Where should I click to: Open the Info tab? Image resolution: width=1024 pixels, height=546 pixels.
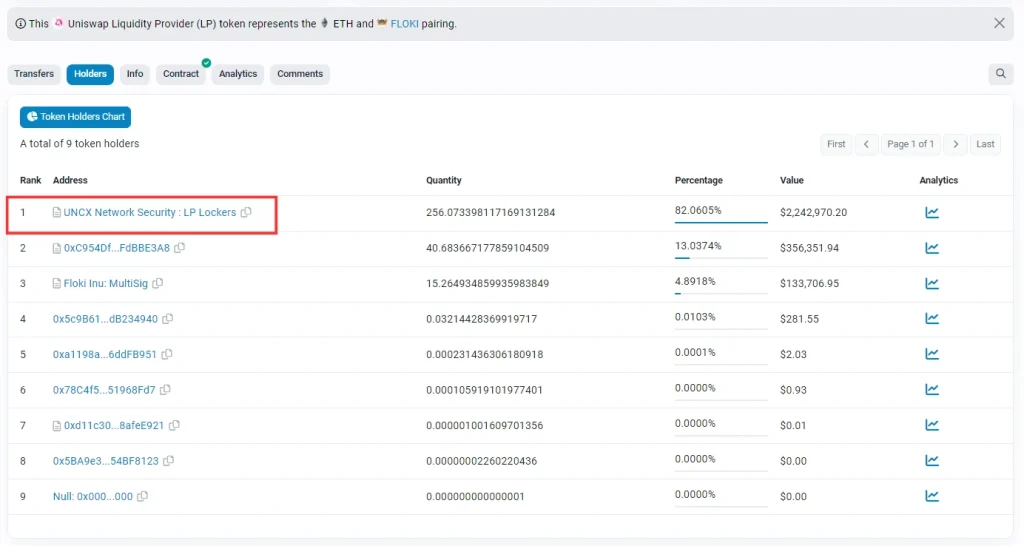point(135,74)
